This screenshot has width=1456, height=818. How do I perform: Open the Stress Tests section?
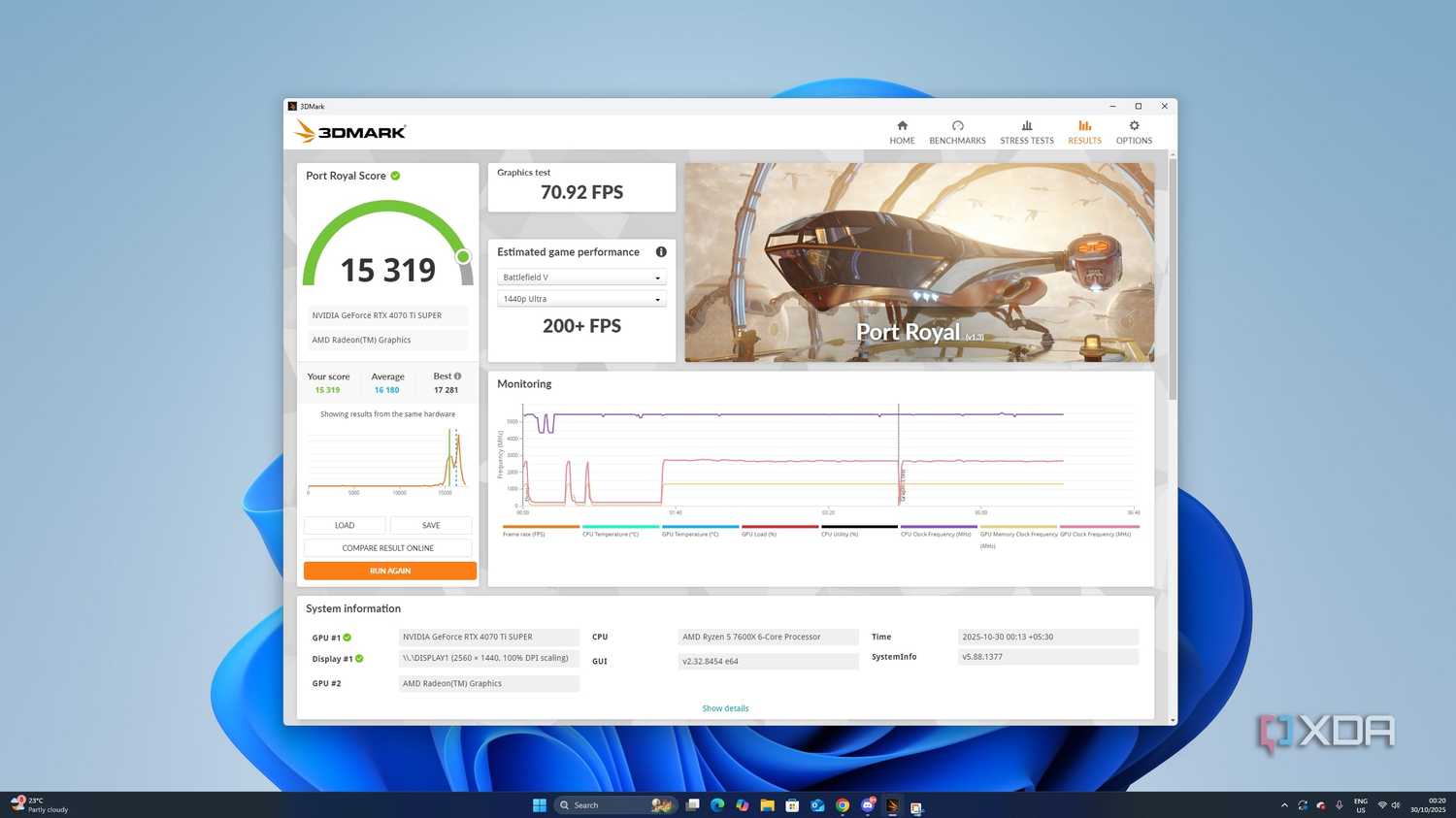(x=1027, y=132)
